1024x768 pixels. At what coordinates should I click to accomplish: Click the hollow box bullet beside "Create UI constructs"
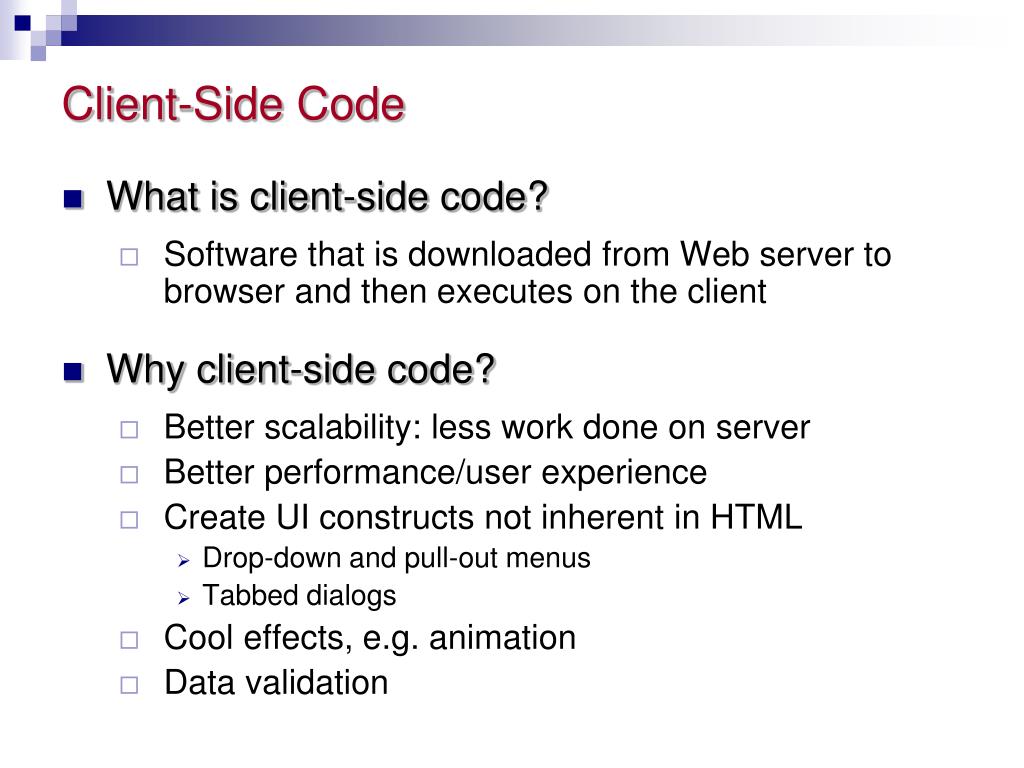coord(129,520)
